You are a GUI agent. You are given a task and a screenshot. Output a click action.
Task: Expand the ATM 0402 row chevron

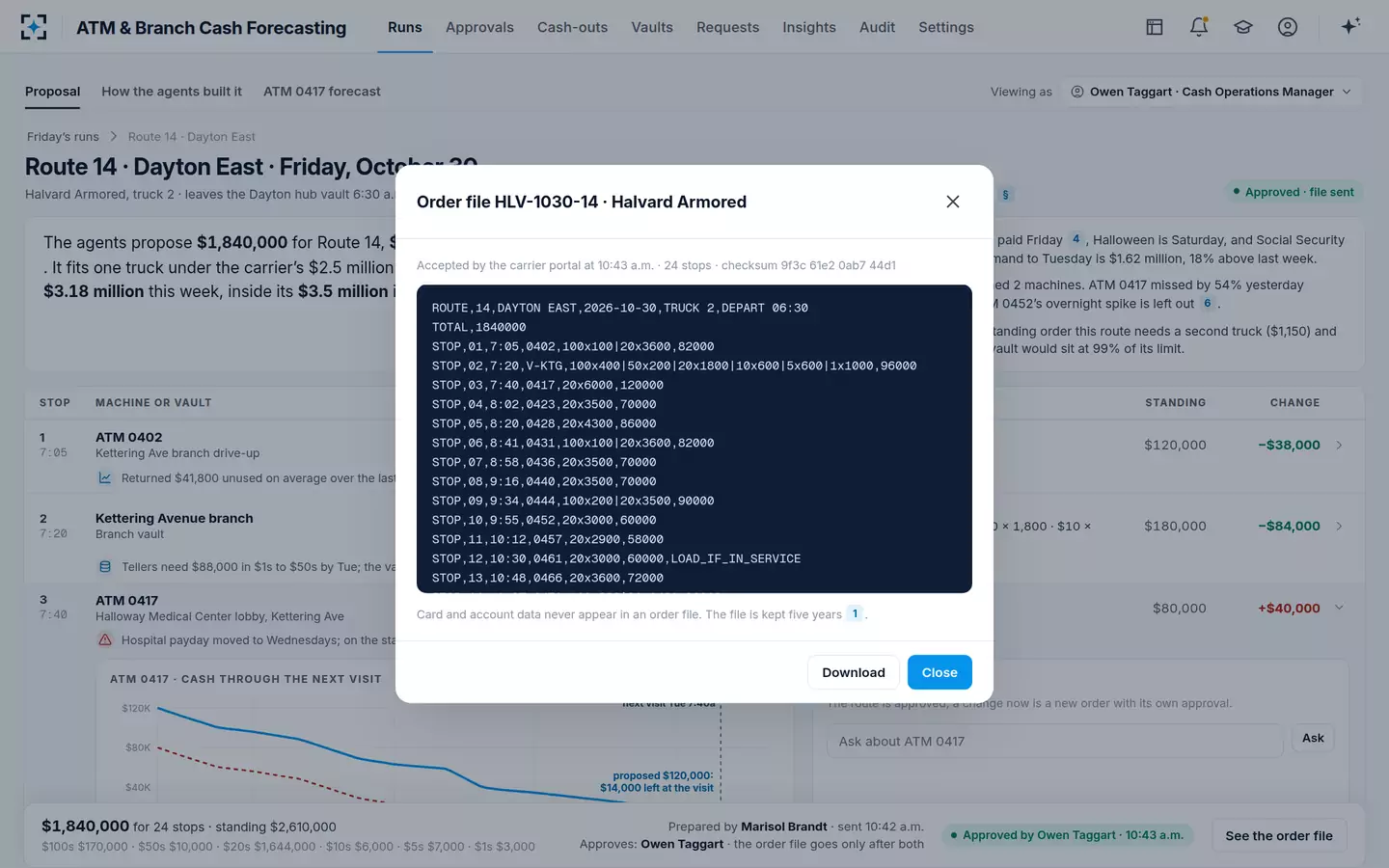tap(1339, 445)
